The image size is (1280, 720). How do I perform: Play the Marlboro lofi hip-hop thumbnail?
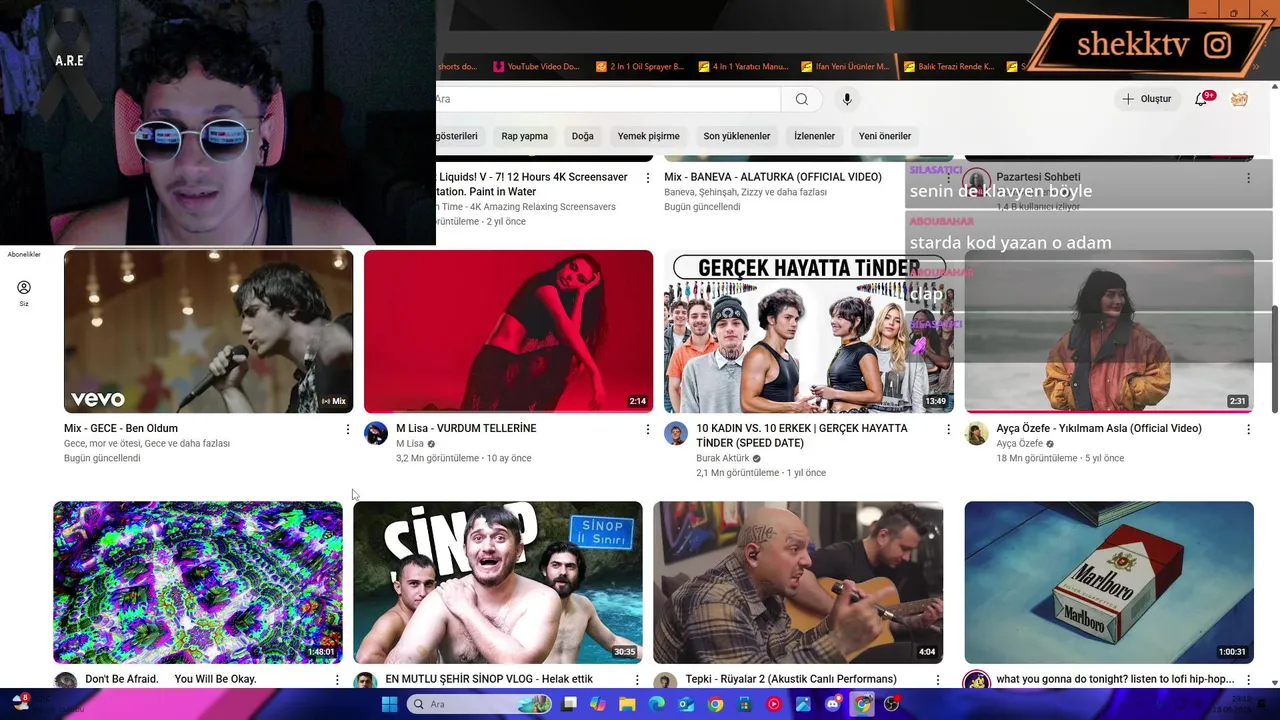pyautogui.click(x=1109, y=582)
